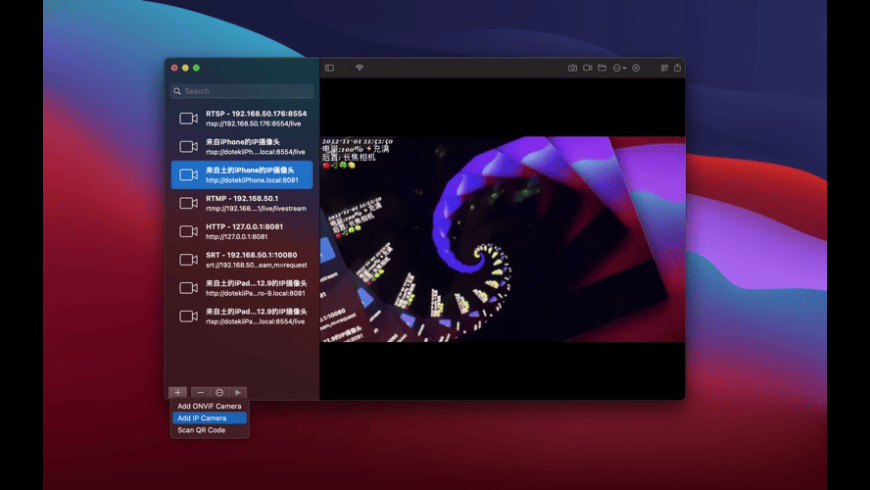
Task: Select iPad 12.9 camera with rtsp URL
Action: coord(242,316)
